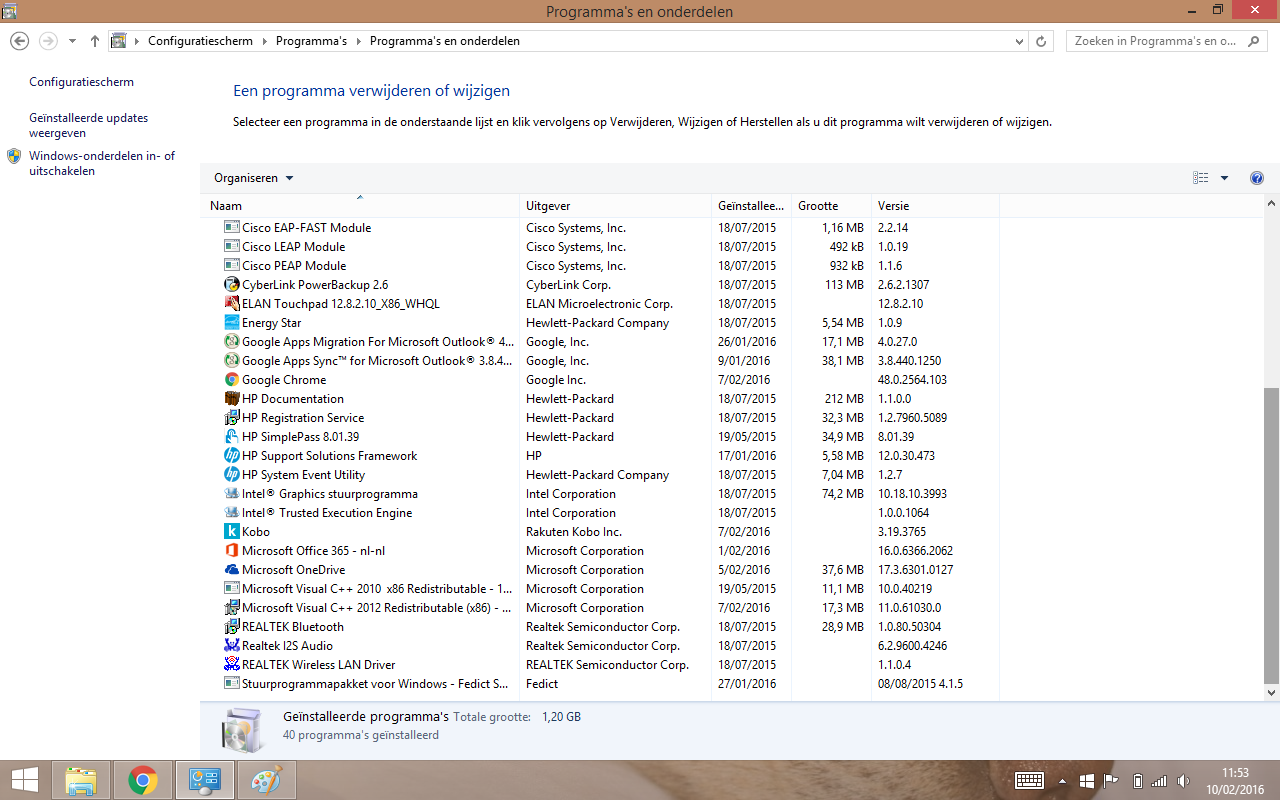The image size is (1280, 800).
Task: Click the Microsoft Office 365 icon
Action: [232, 551]
